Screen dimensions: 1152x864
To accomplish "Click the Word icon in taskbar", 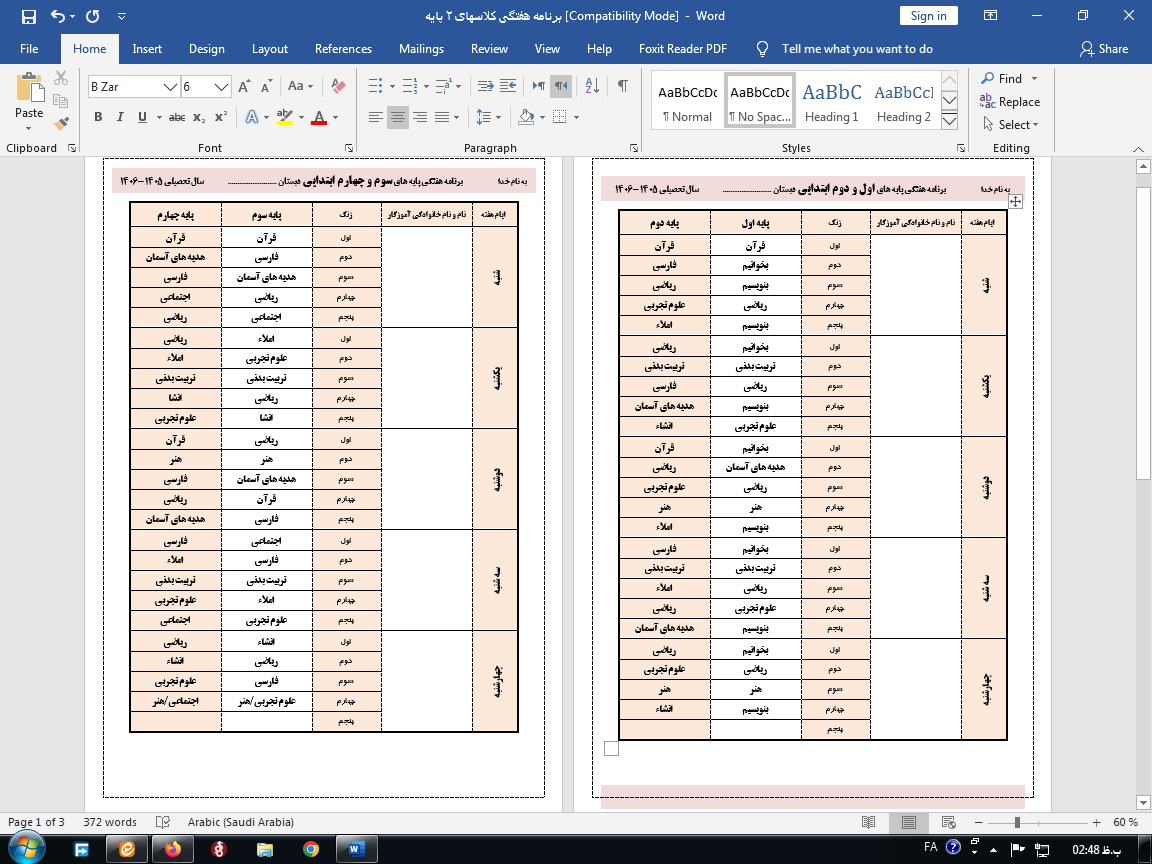I will [x=356, y=849].
